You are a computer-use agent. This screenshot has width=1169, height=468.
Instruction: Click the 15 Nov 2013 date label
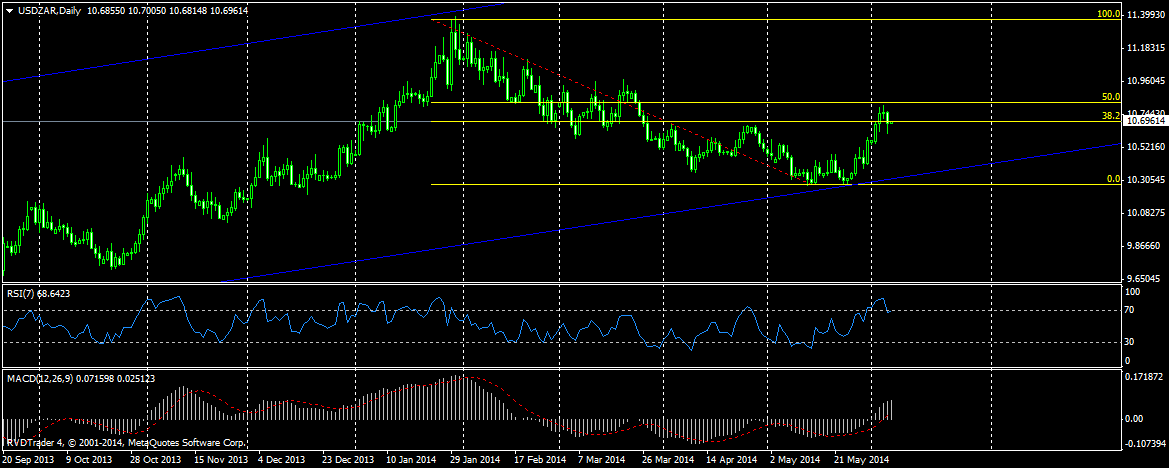pos(220,460)
